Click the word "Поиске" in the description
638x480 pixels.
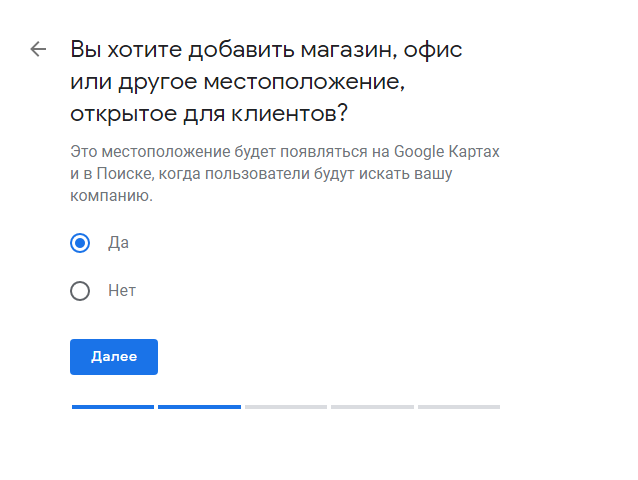[x=120, y=174]
